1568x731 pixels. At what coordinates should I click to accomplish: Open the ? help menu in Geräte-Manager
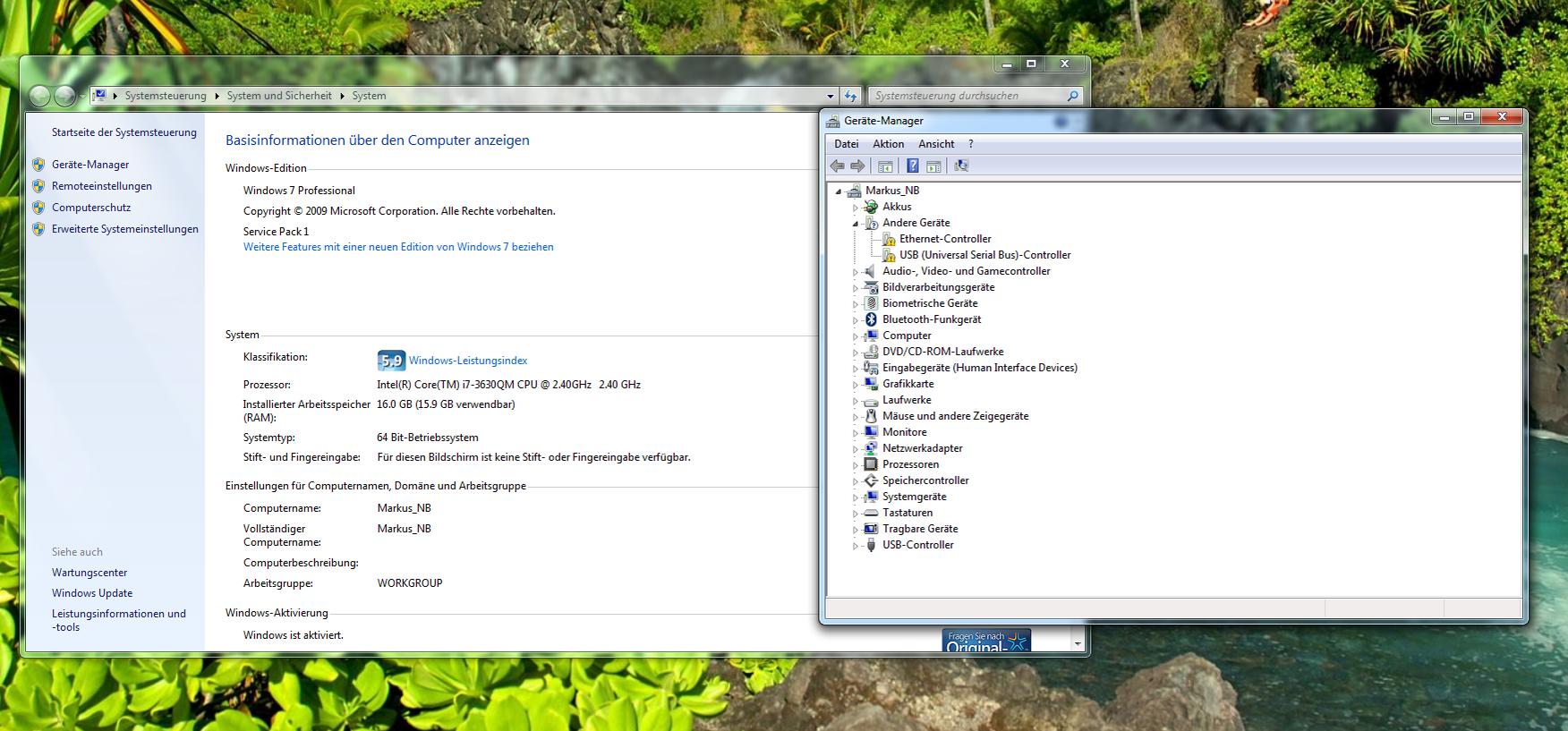pyautogui.click(x=971, y=144)
